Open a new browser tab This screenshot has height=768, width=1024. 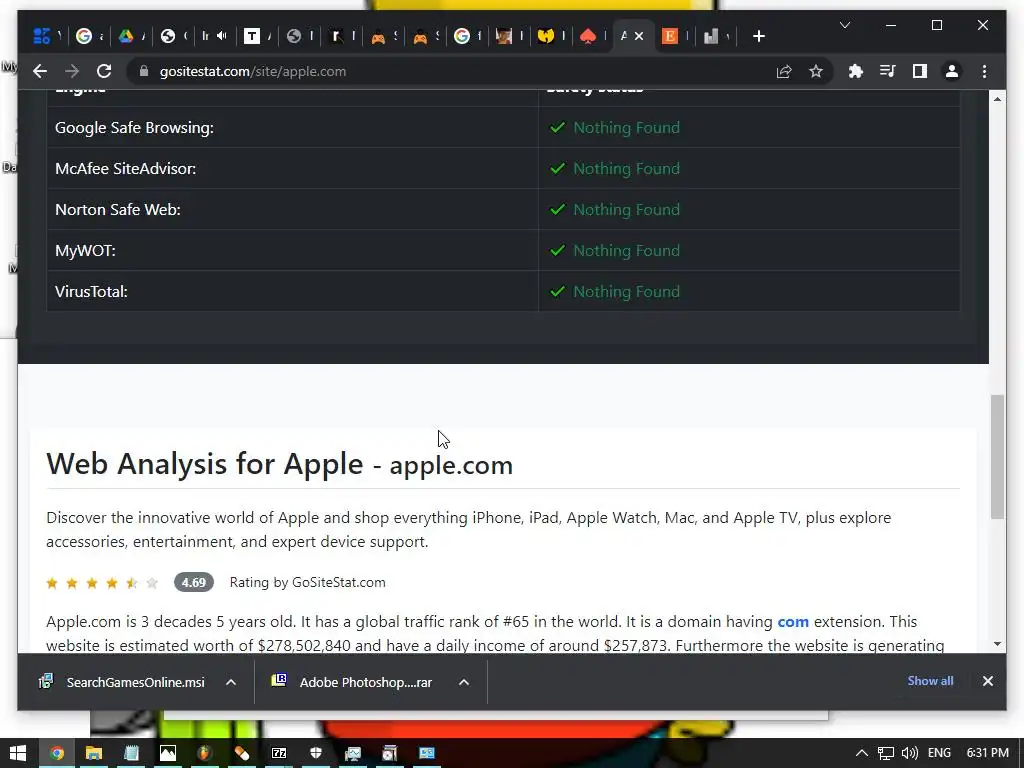coord(758,37)
